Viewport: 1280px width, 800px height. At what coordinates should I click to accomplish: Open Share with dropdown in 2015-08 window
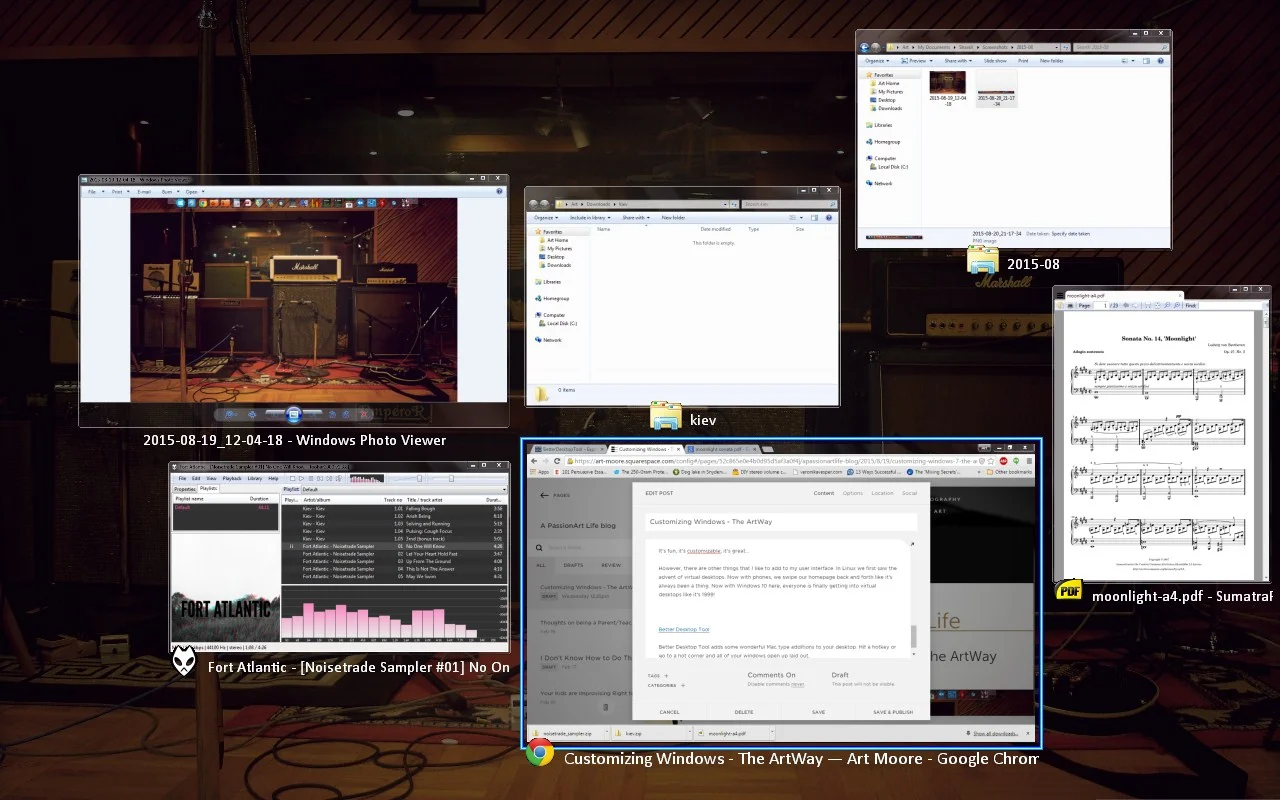click(x=958, y=61)
